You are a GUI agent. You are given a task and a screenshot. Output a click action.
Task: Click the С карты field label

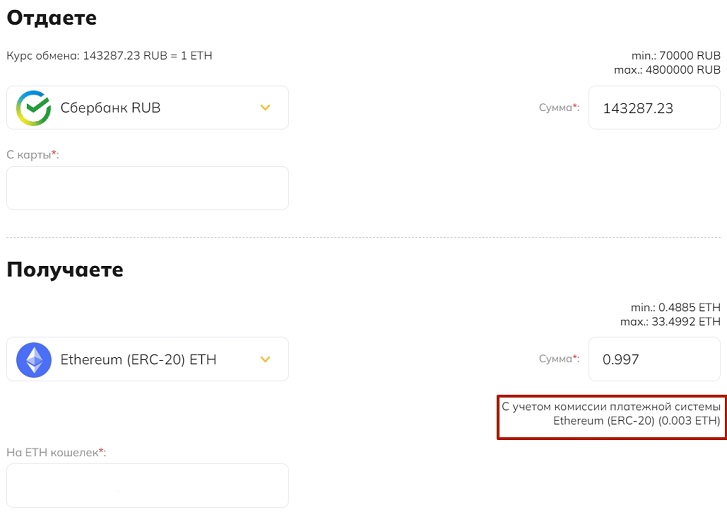point(32,155)
